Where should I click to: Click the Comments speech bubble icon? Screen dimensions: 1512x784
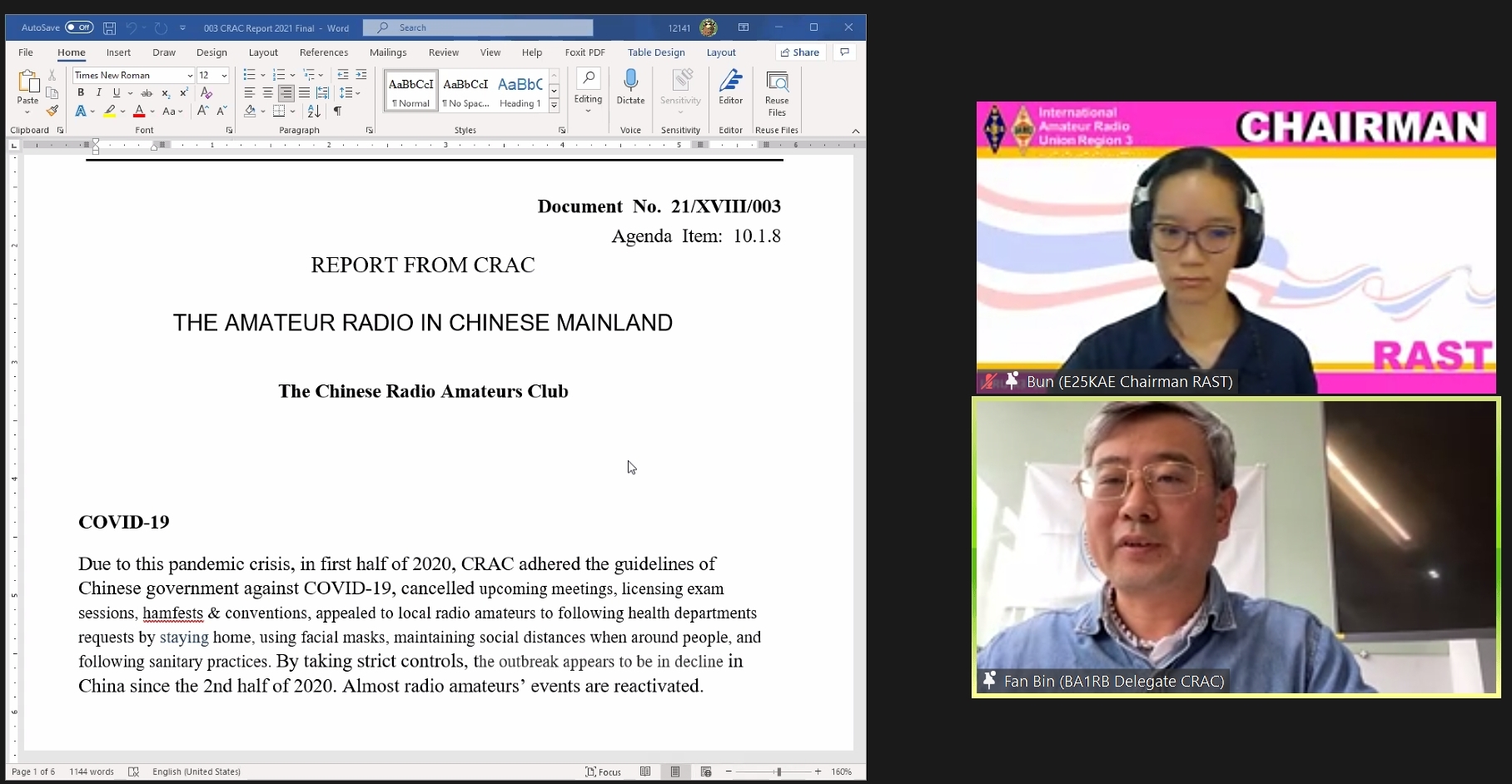click(x=844, y=52)
